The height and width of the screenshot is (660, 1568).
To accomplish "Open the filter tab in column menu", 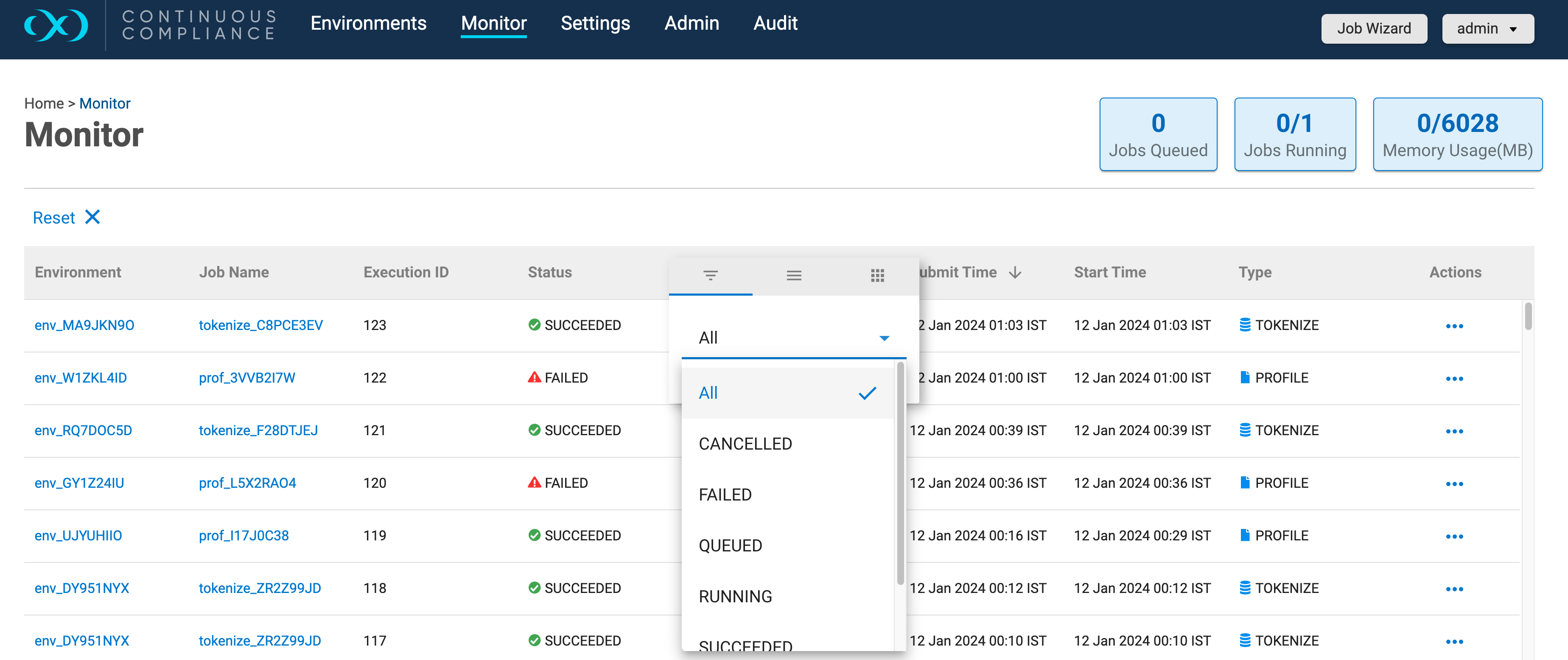I will [710, 275].
